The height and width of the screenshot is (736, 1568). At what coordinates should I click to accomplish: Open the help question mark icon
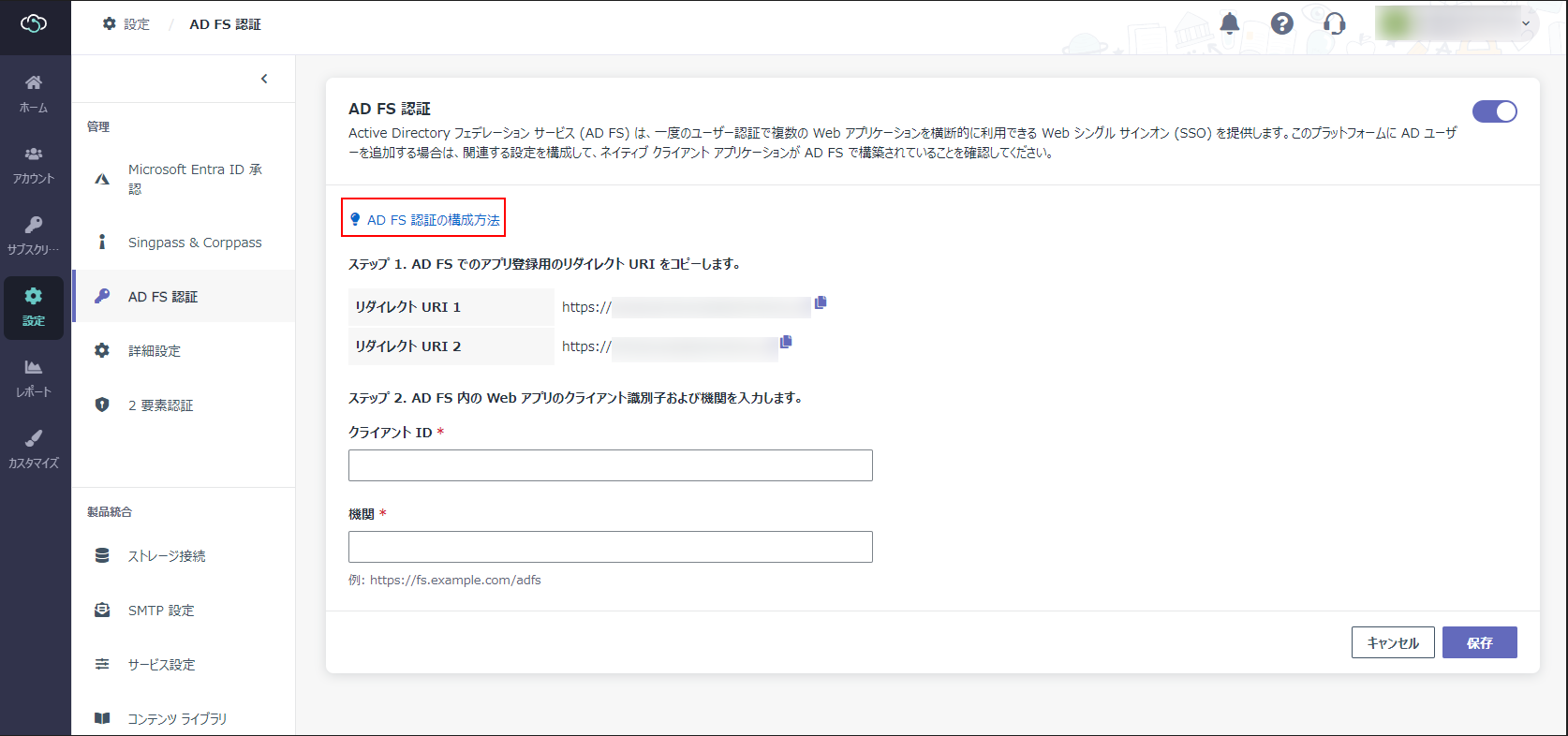pos(1282,23)
